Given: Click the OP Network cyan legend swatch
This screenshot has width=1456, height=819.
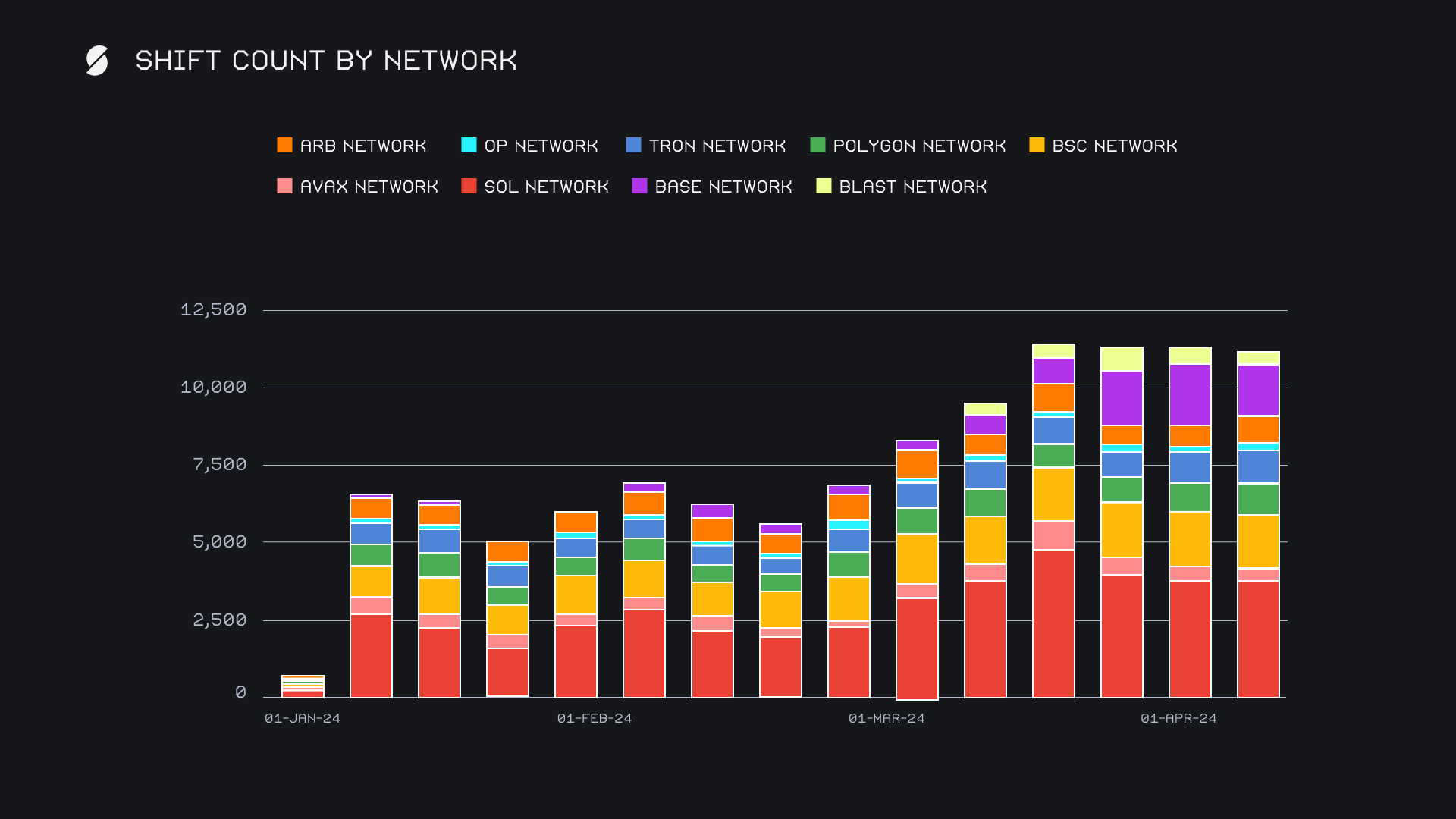Looking at the screenshot, I should point(469,145).
